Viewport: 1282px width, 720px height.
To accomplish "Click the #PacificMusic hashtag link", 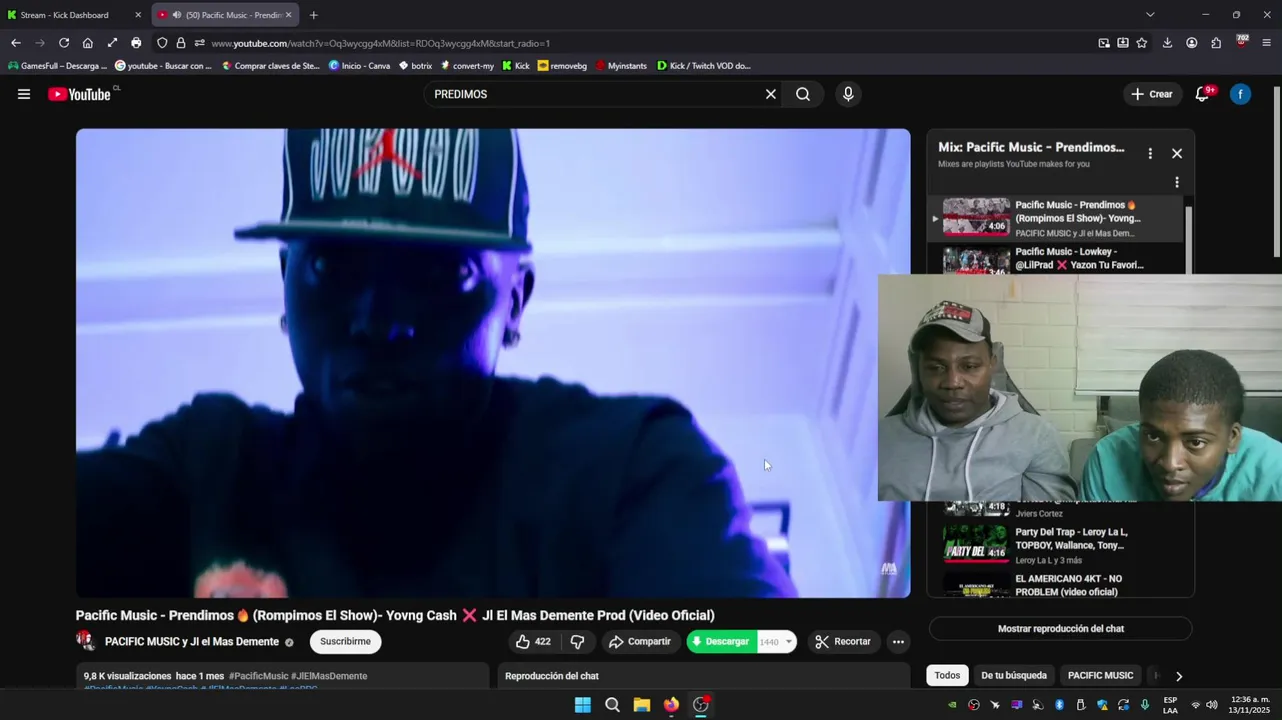I will 258,676.
